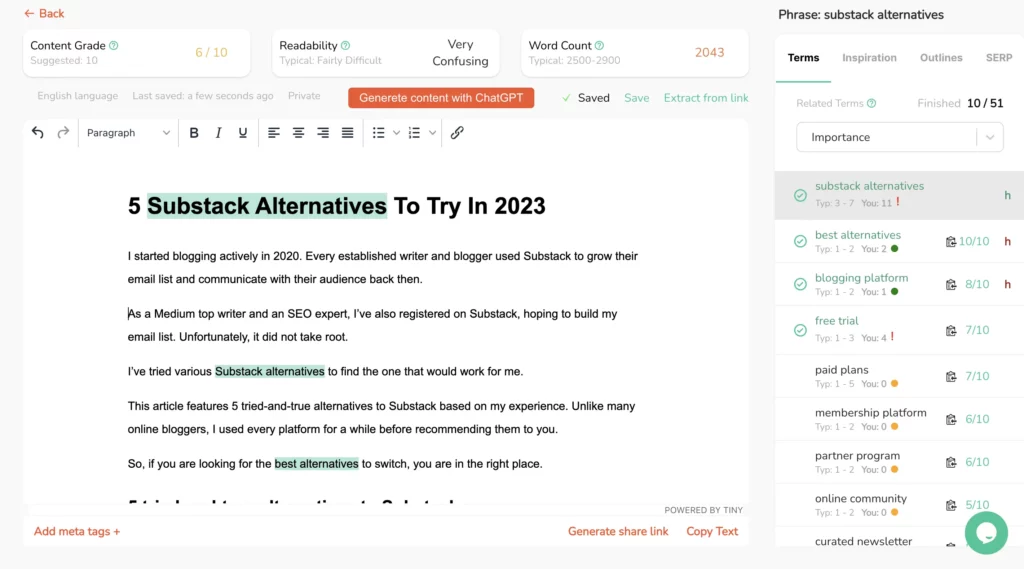Open the chat support bubble
The width and height of the screenshot is (1024, 569).
click(x=985, y=532)
